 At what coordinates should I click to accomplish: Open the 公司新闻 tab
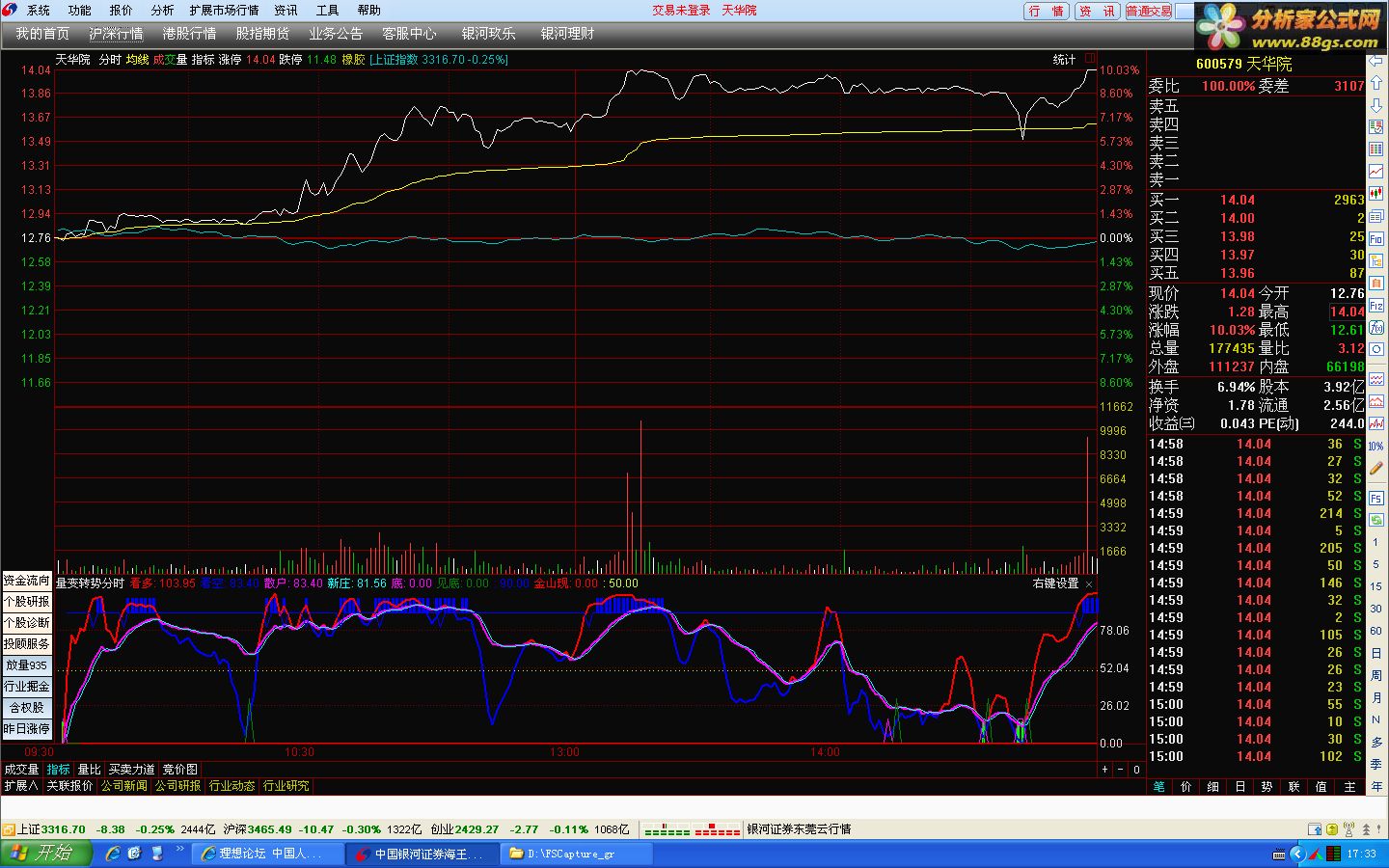click(x=124, y=786)
